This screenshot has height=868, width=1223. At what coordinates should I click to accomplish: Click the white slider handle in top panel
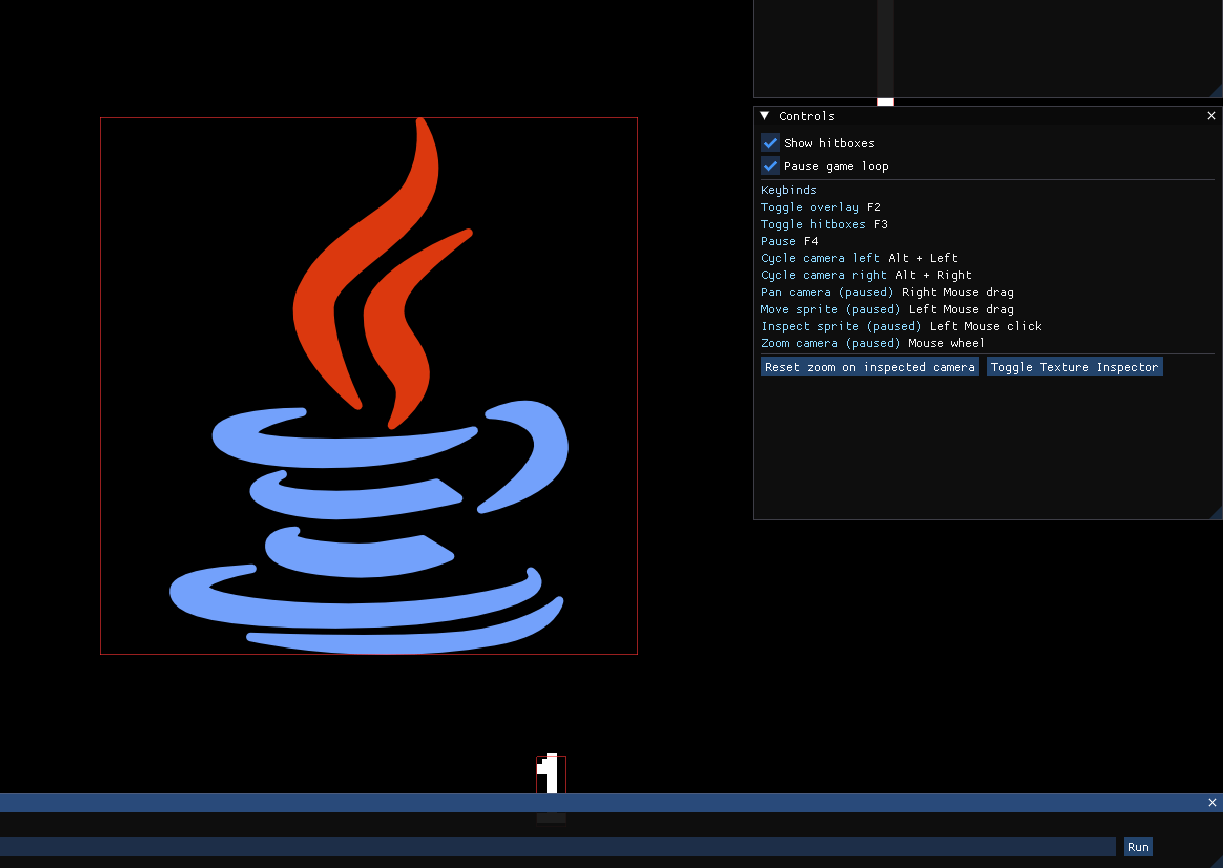pos(885,101)
